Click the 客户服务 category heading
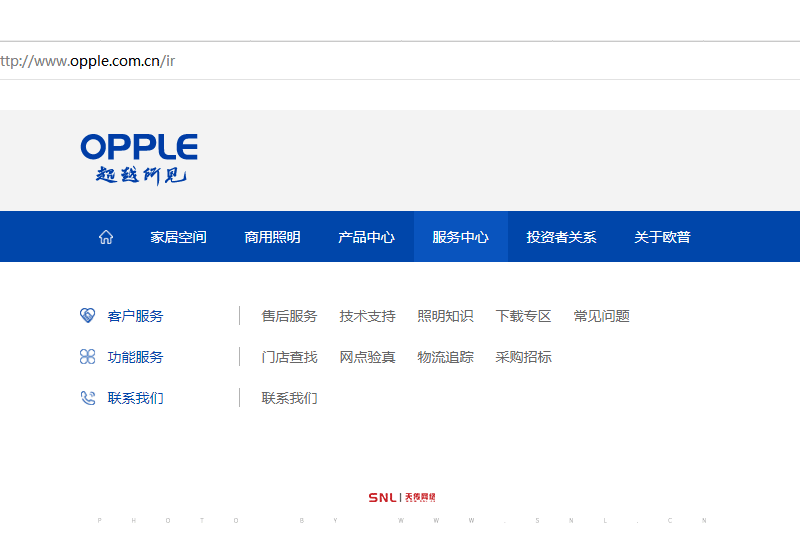Viewport: 800px width, 533px height. 135,316
